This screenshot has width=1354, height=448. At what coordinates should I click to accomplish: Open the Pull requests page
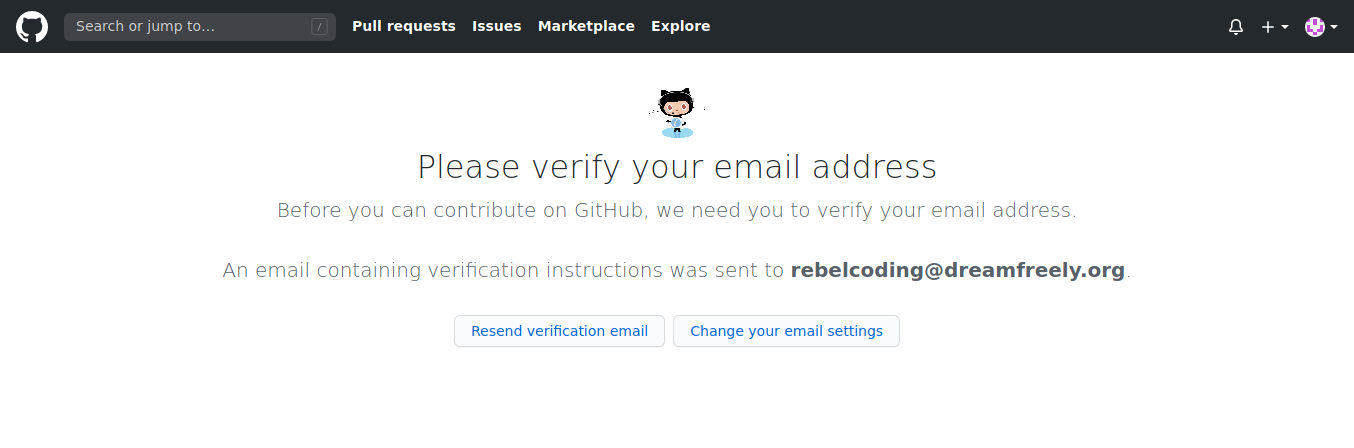pyautogui.click(x=404, y=27)
